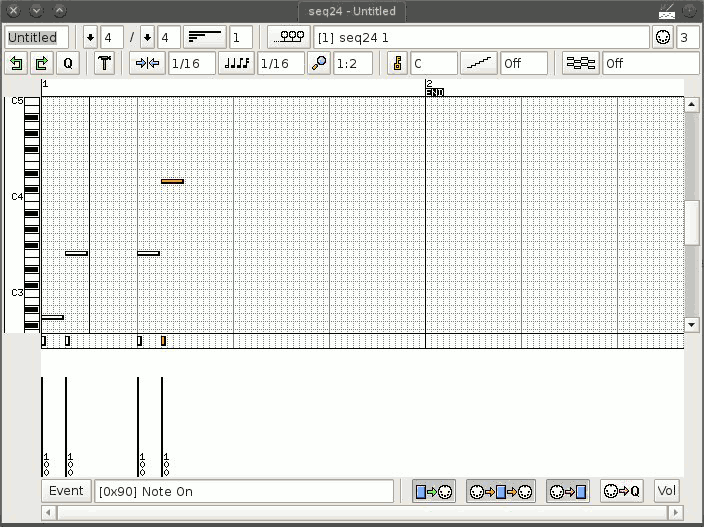
Task: Open beat width dropdown arrow
Action: pos(147,38)
